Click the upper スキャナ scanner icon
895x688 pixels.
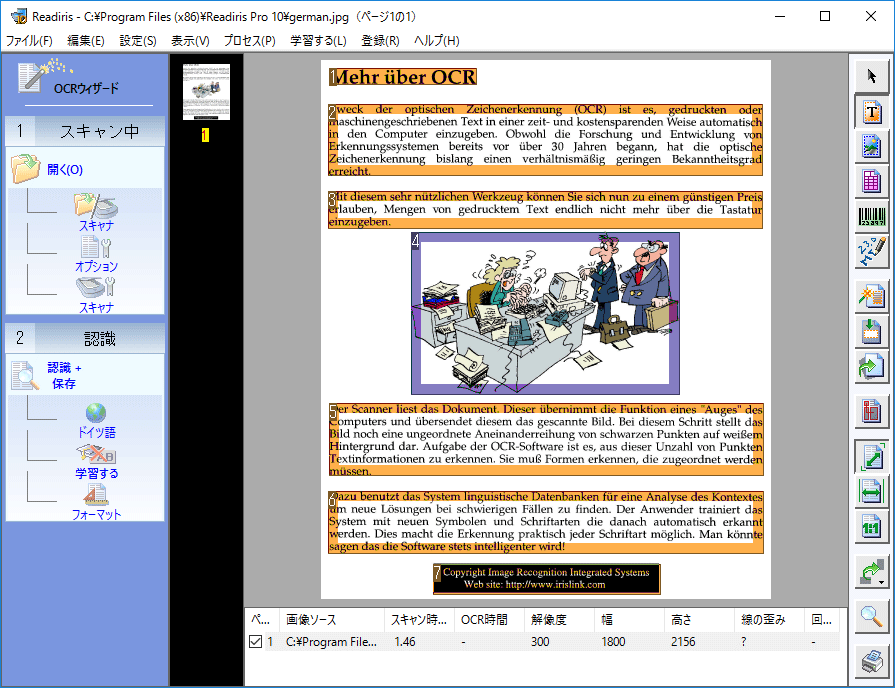click(96, 212)
